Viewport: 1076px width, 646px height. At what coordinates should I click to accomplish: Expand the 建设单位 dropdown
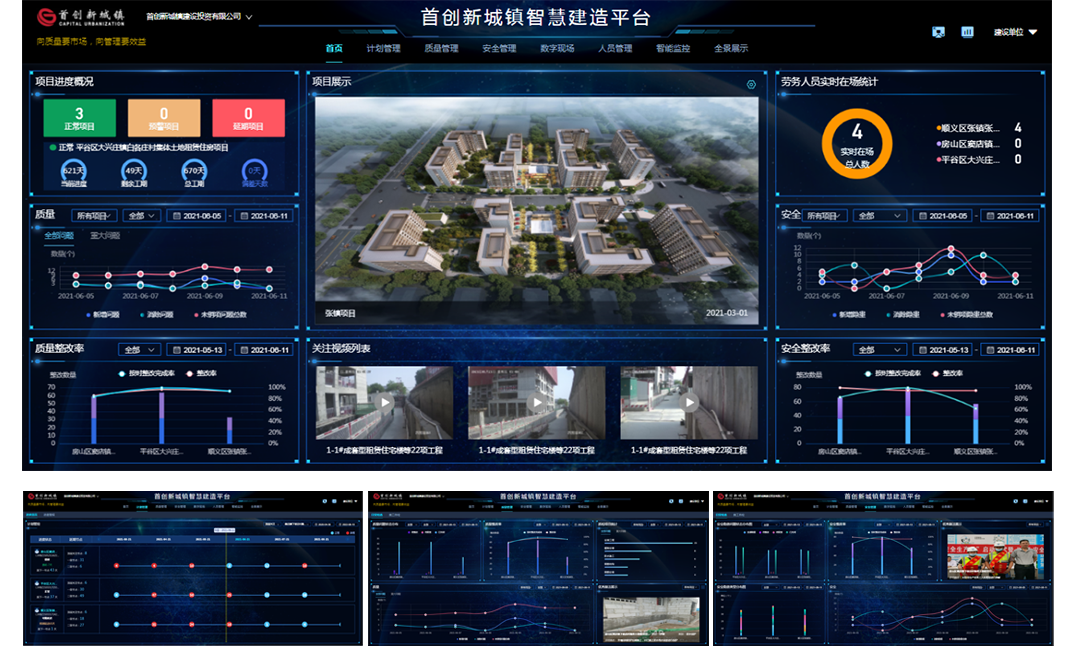pos(1014,32)
